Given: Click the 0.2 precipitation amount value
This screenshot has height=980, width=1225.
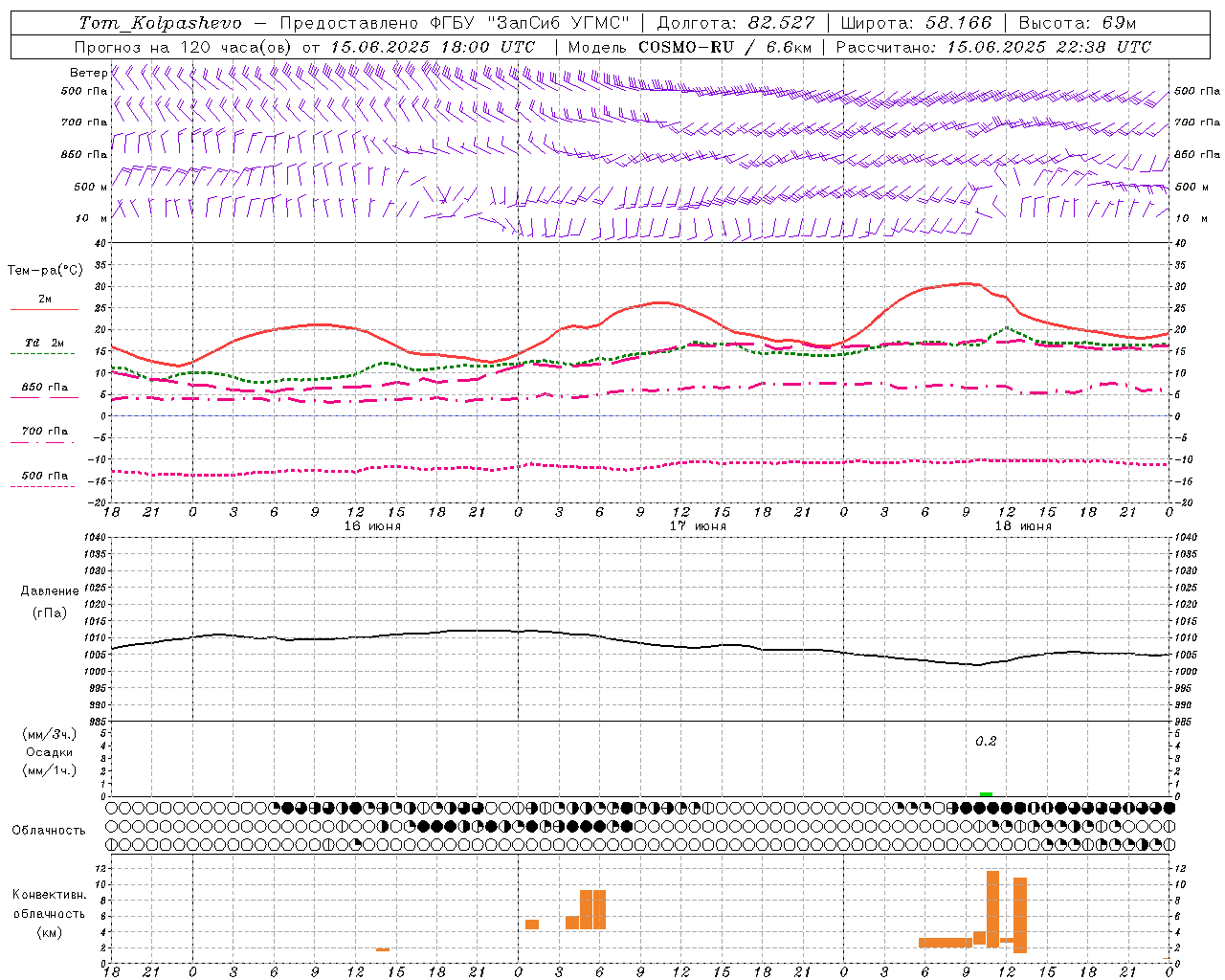Looking at the screenshot, I should pyautogui.click(x=986, y=742).
